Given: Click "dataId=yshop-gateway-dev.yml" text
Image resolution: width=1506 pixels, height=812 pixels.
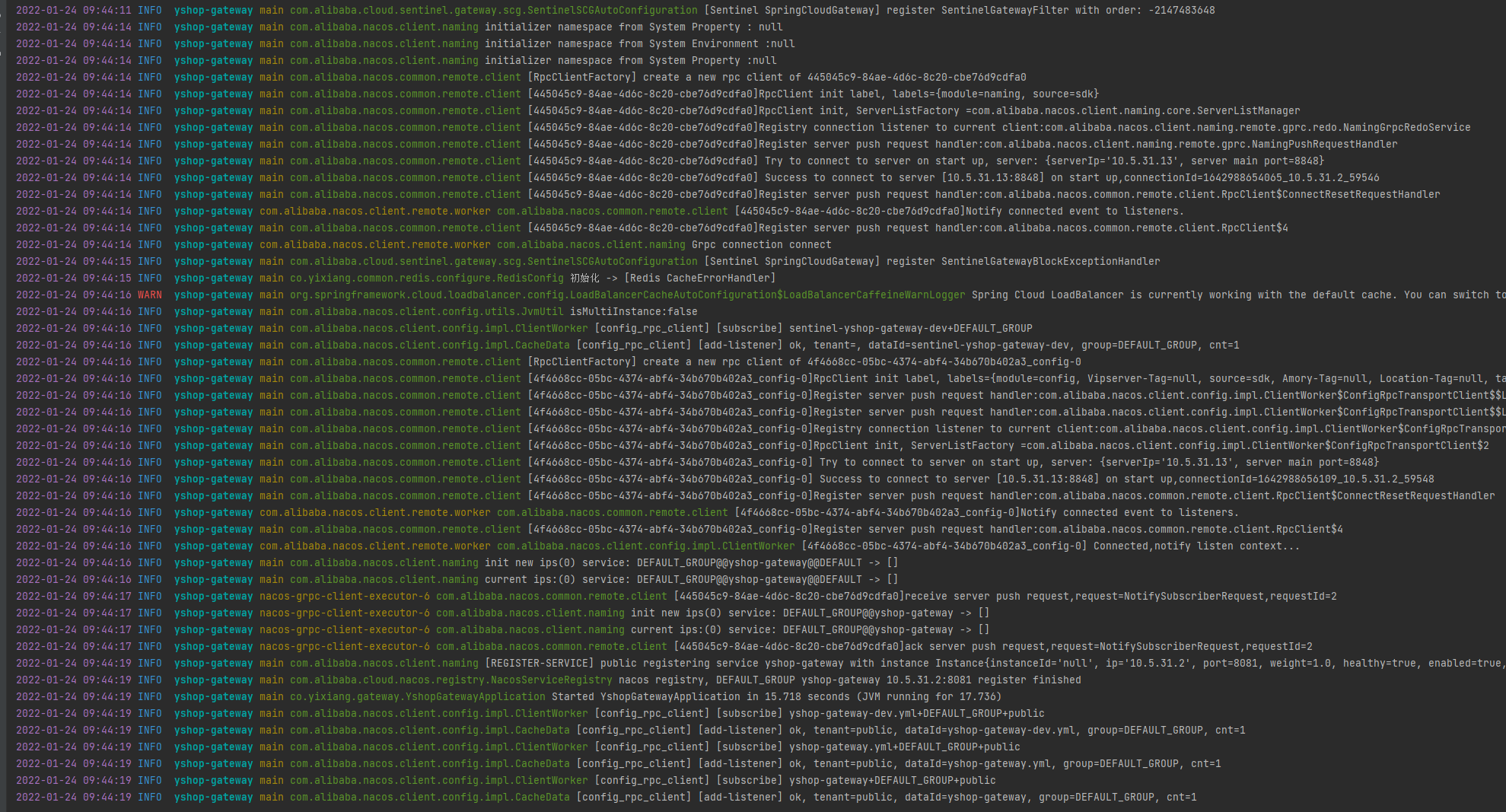Looking at the screenshot, I should pyautogui.click(x=990, y=730).
